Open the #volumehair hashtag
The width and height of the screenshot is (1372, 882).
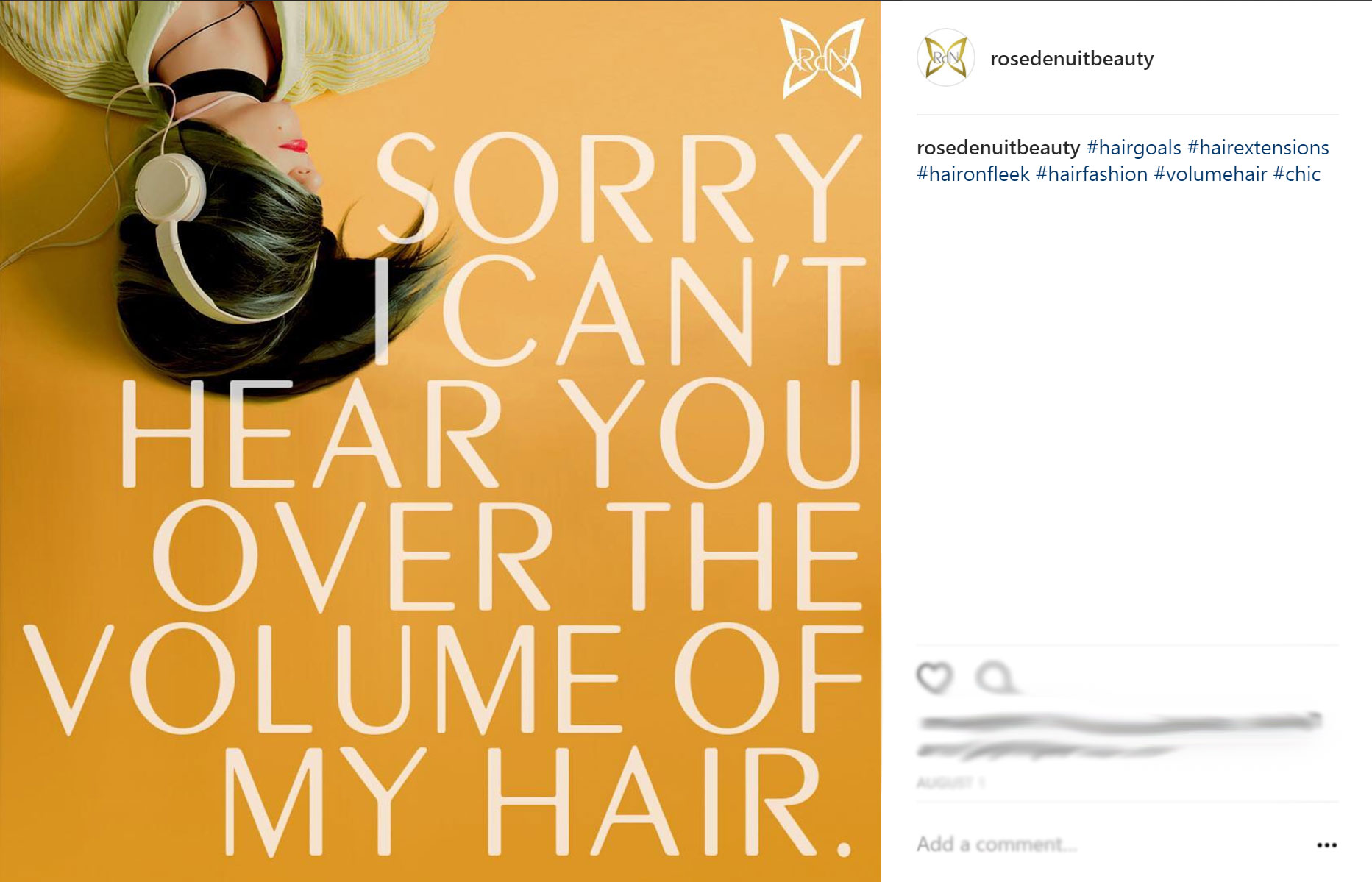coord(1210,174)
